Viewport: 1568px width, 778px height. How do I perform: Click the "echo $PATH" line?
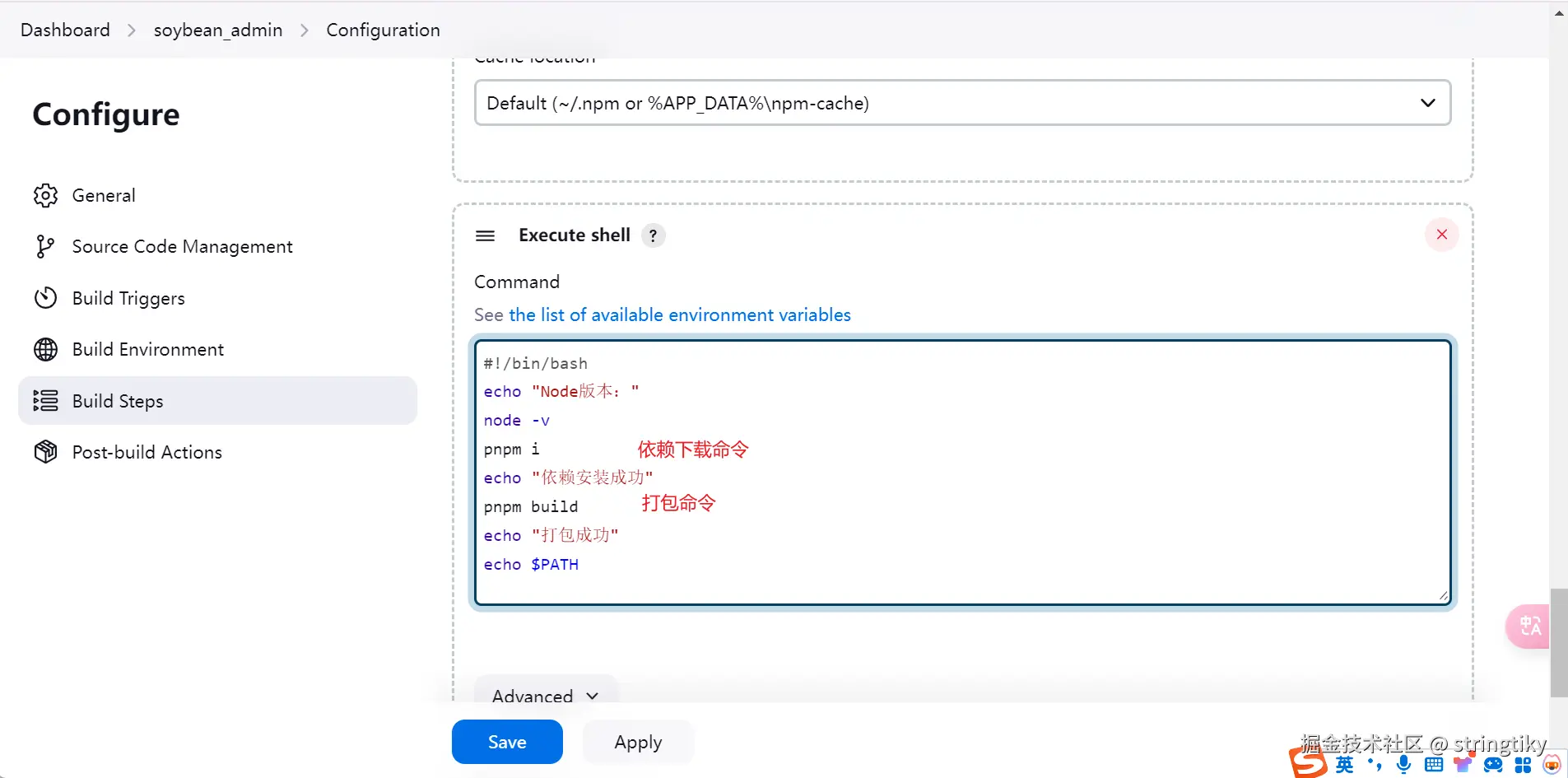(x=531, y=565)
